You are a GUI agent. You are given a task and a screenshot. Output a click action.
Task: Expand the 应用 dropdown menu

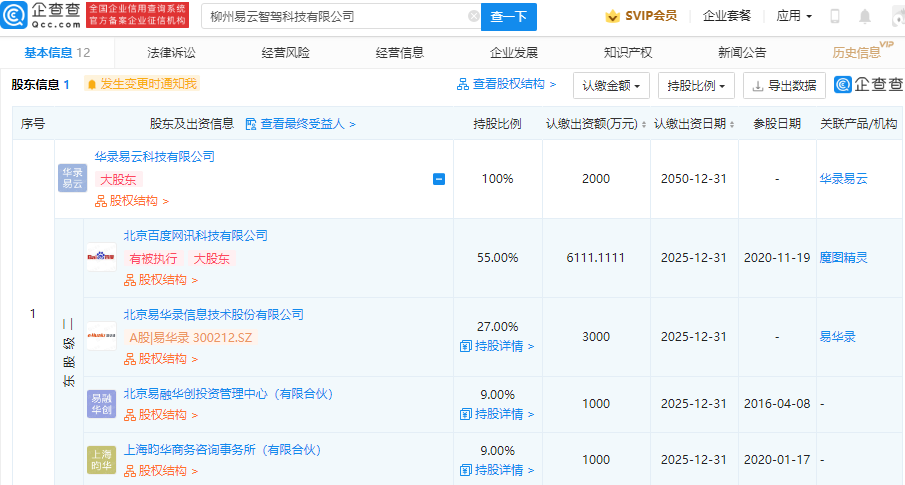pos(794,16)
